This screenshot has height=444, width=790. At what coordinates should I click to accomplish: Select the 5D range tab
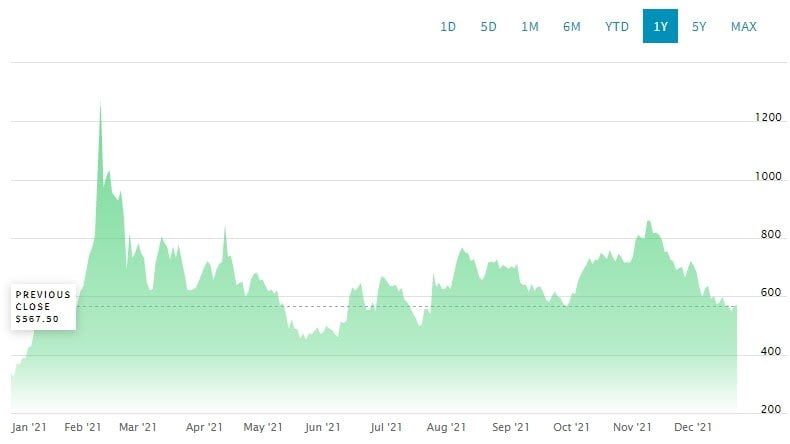489,27
